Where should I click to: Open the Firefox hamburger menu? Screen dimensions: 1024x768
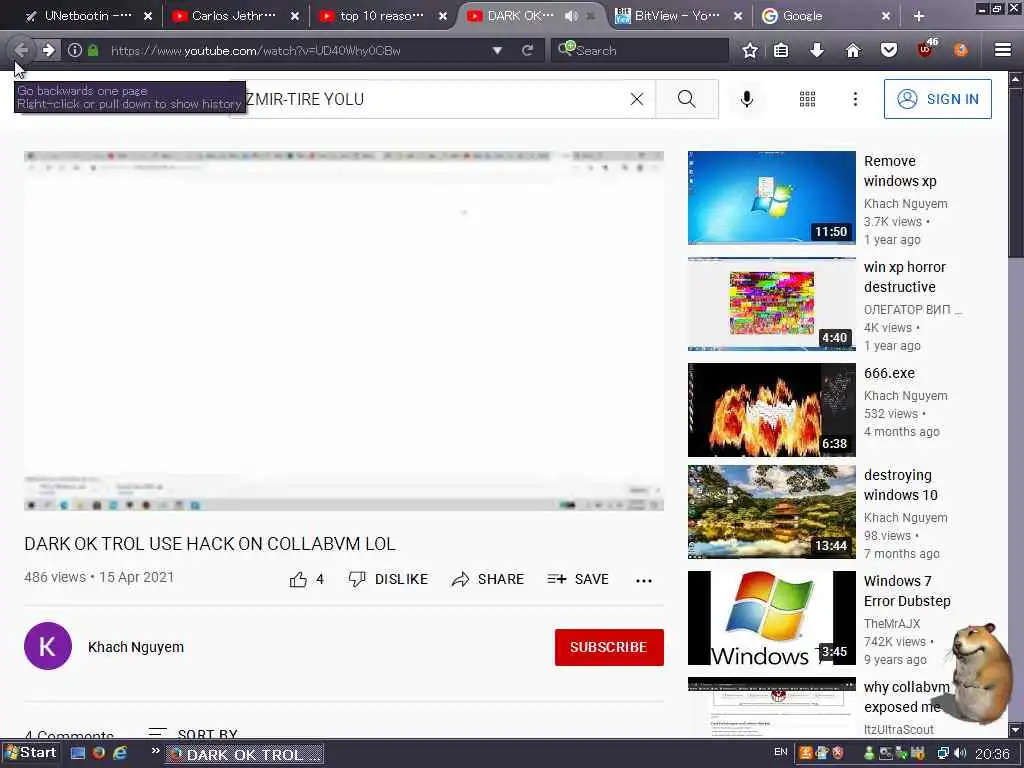1002,50
